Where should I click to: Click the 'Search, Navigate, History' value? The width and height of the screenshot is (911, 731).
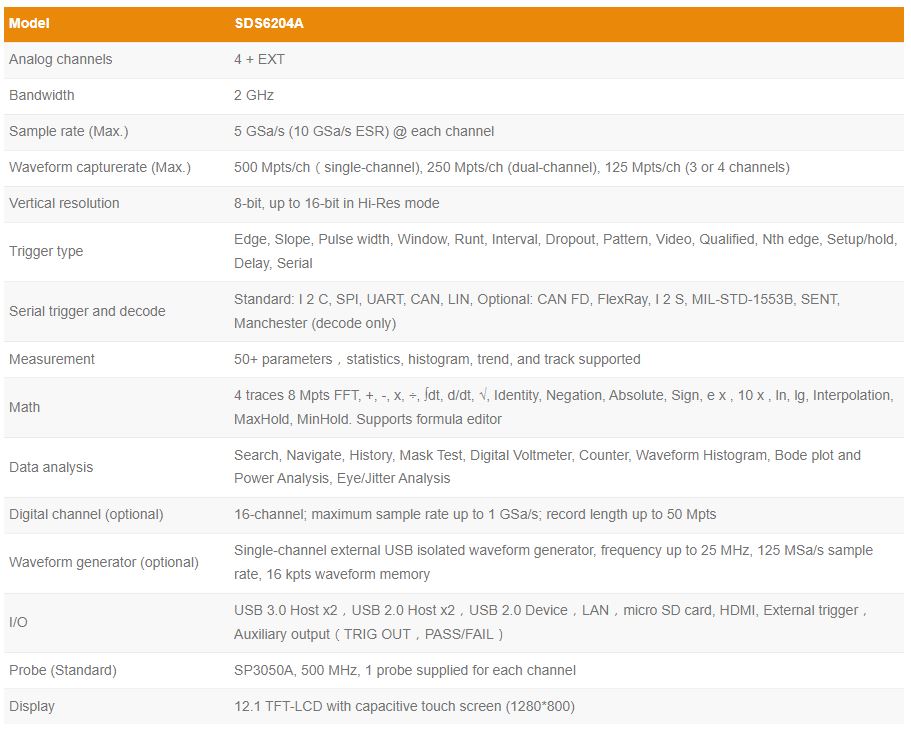547,467
